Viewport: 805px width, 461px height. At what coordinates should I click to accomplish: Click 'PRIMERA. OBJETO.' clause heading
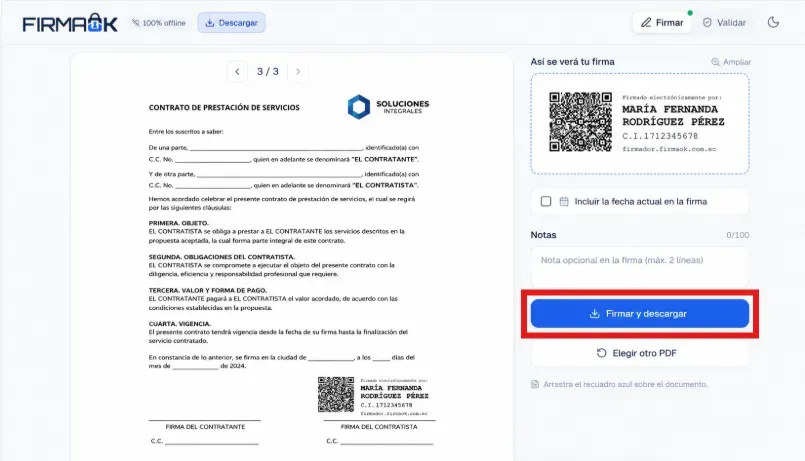(x=179, y=223)
